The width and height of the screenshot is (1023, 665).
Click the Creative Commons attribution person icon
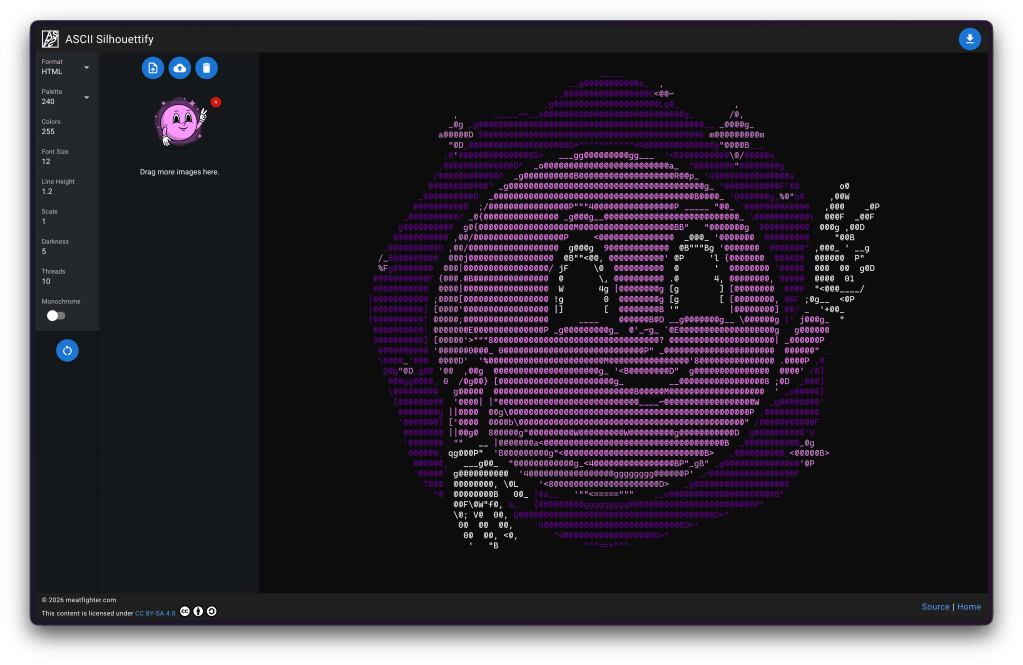198,612
